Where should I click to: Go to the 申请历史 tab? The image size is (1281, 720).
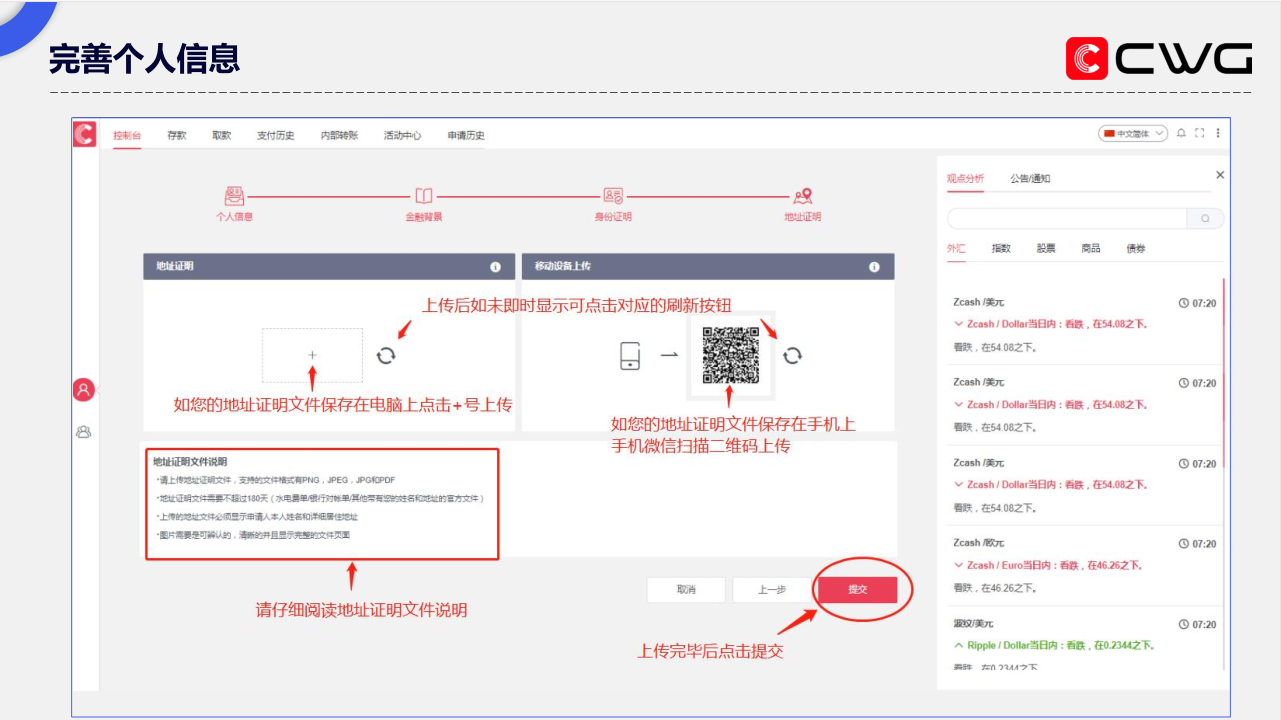(x=466, y=135)
